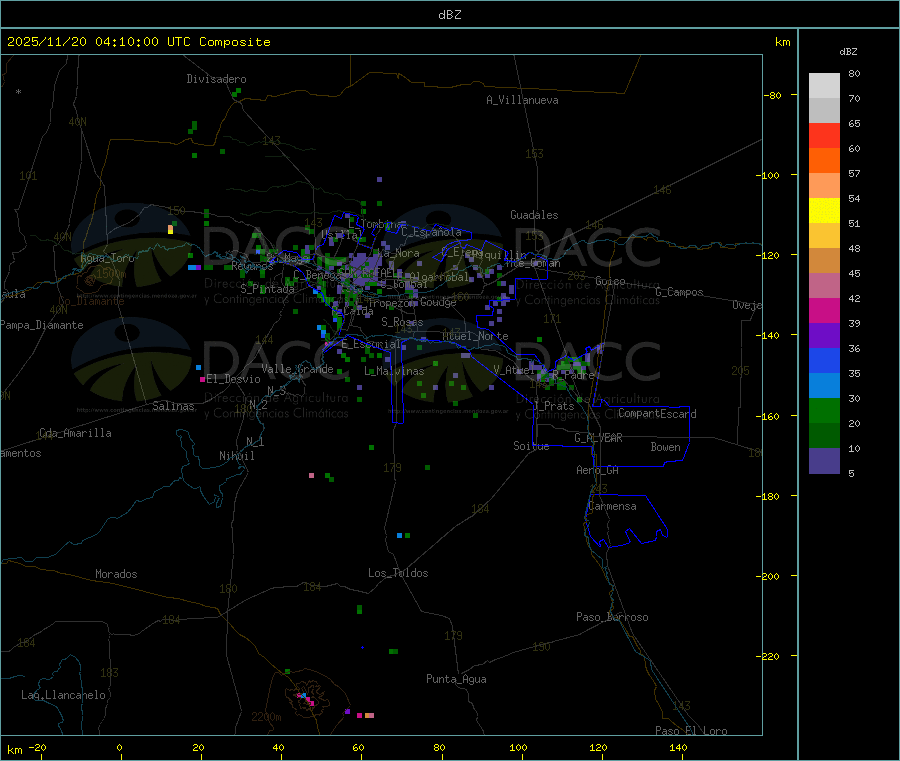Select the Atuel_Norte label
Screen dimensions: 900x761
(475, 336)
